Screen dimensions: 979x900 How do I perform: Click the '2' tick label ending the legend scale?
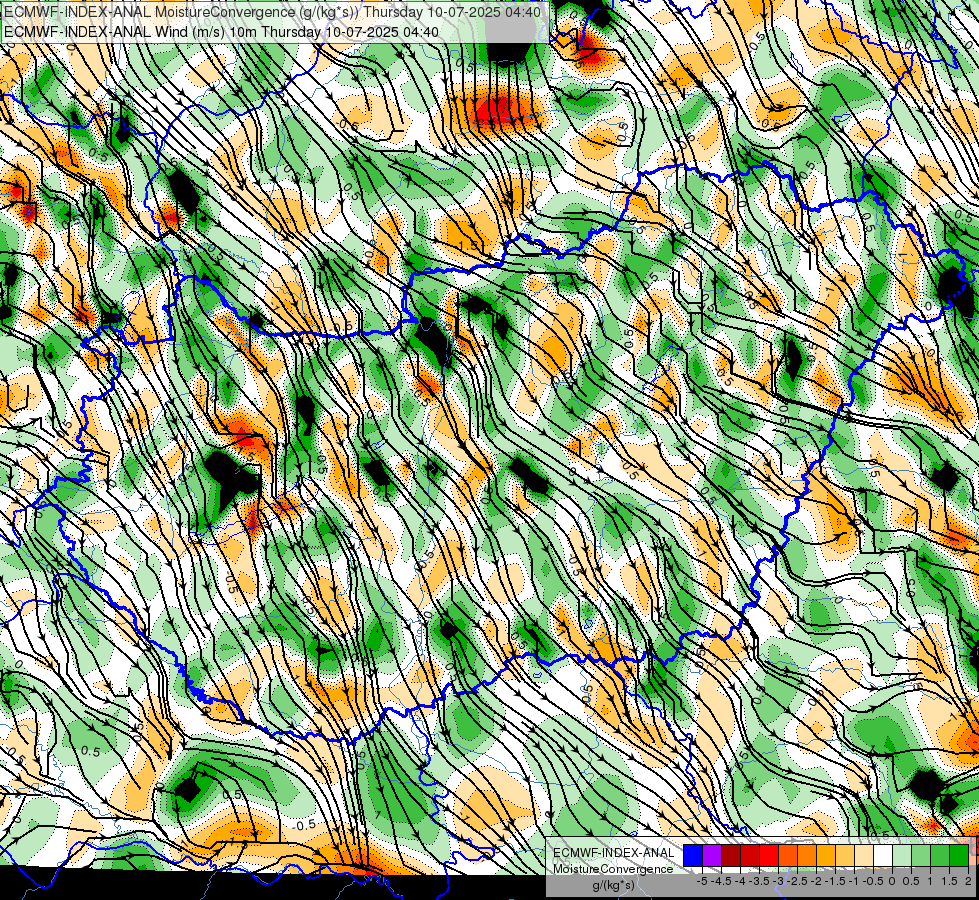(x=968, y=881)
